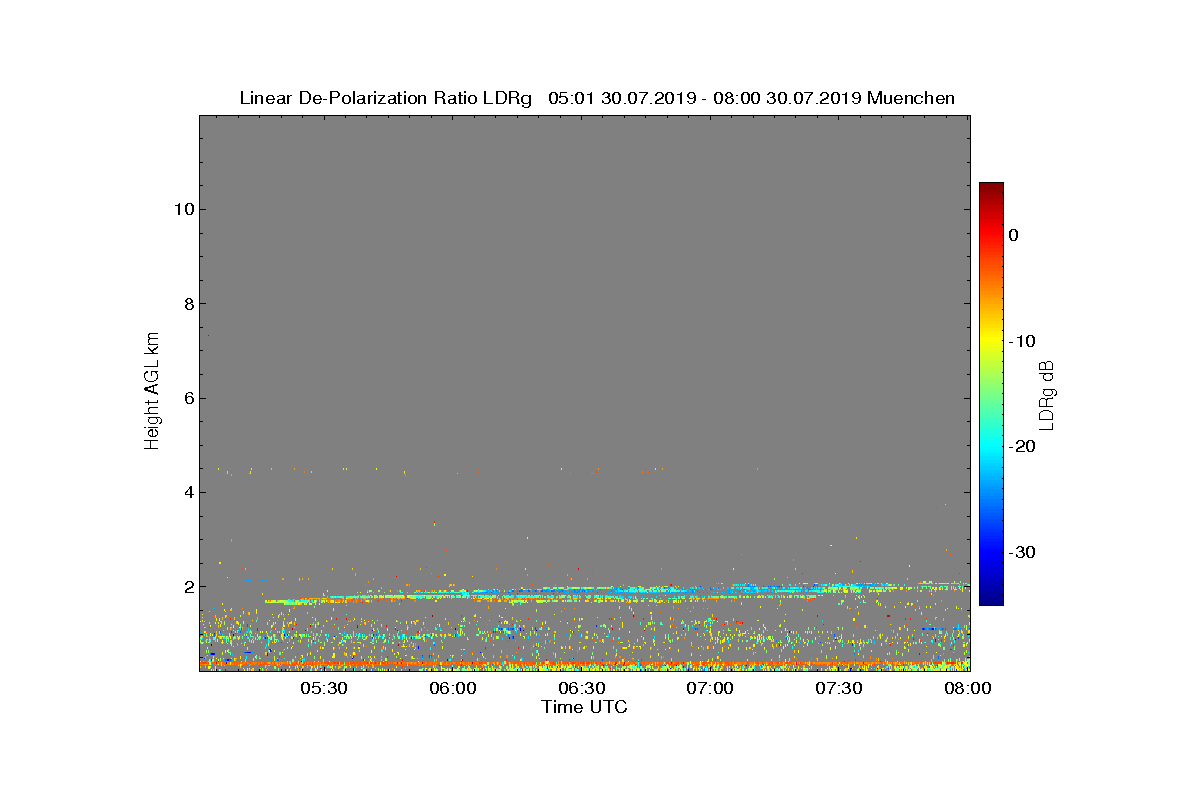Click the 07:30 time axis label
1200x800 pixels.
840,689
